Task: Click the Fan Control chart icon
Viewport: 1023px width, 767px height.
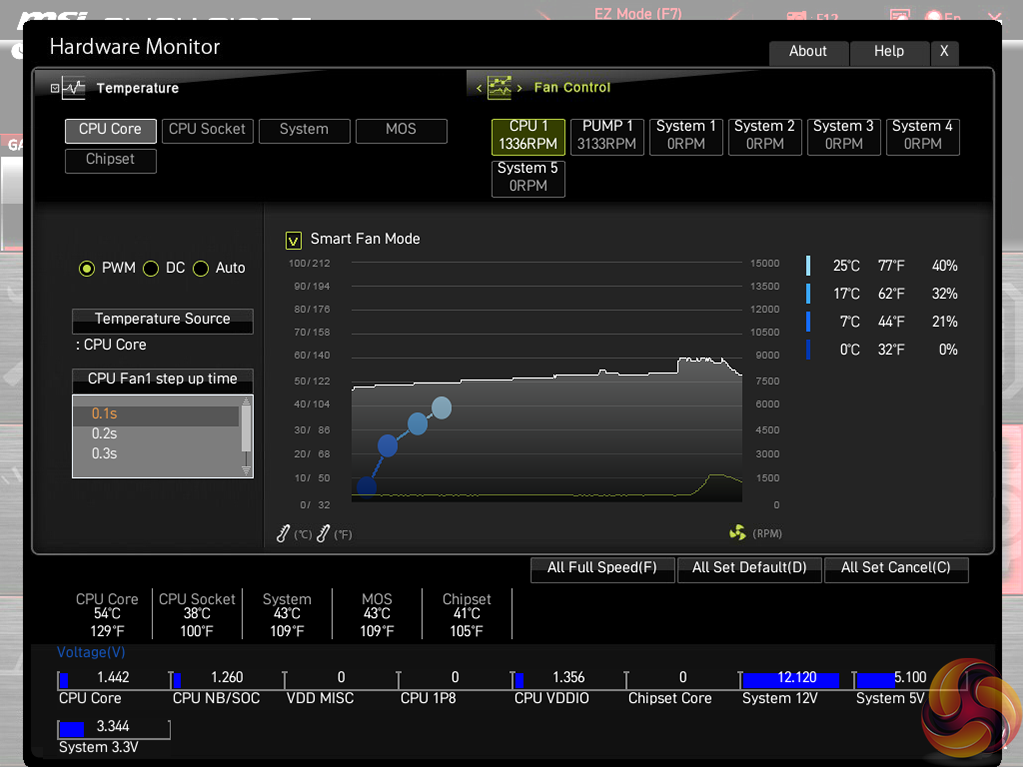Action: pos(499,88)
